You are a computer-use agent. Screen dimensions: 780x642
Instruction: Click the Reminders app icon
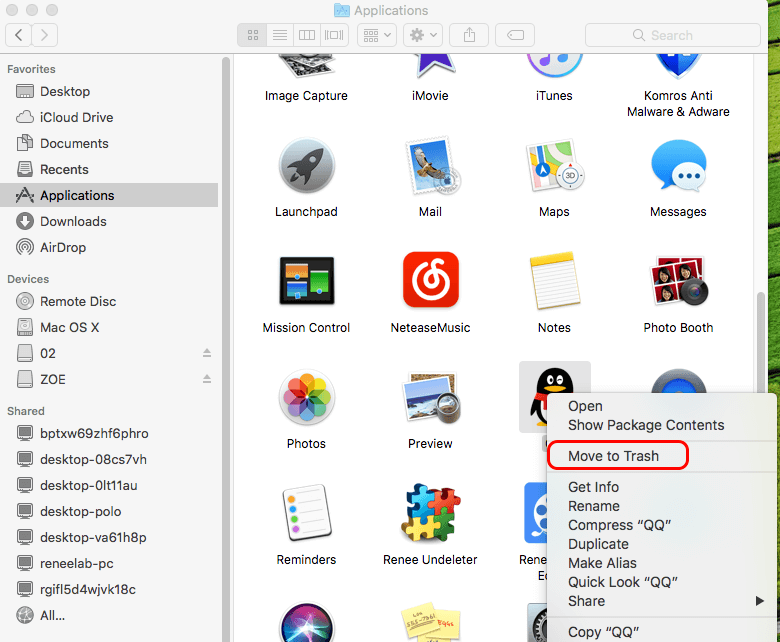click(x=306, y=513)
